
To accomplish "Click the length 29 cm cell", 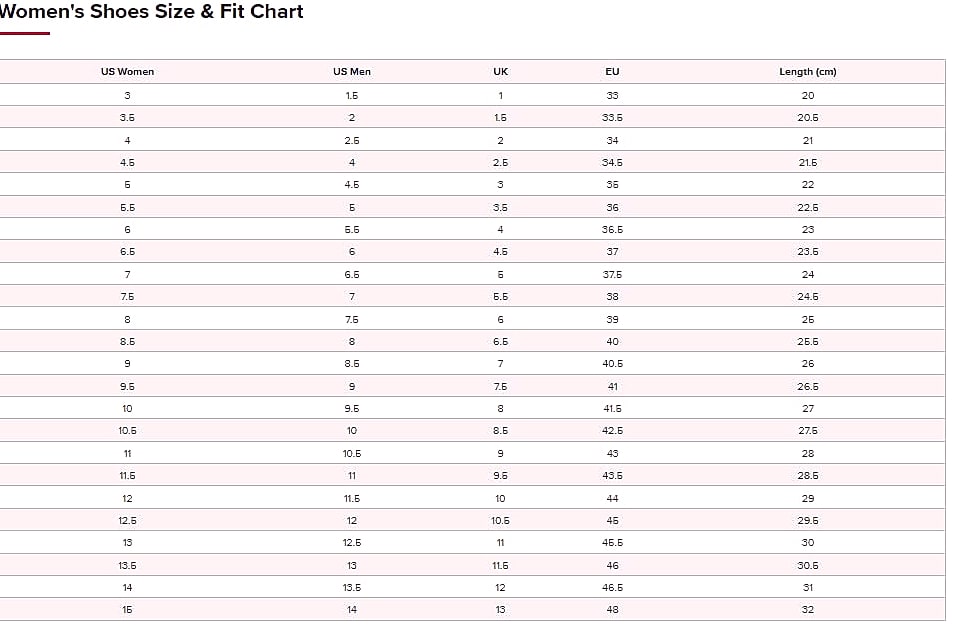I will (808, 499).
